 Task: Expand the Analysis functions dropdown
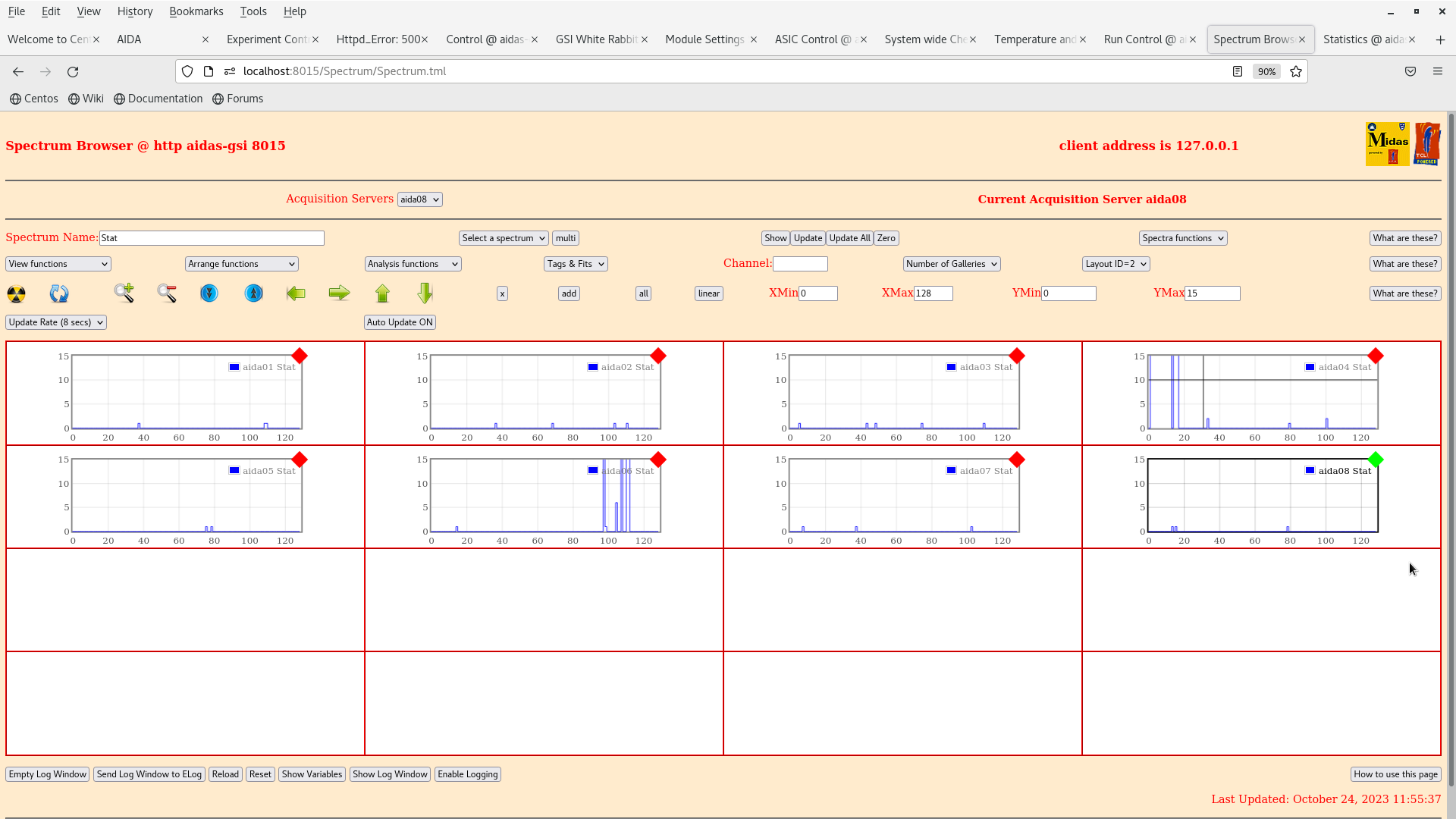coord(413,263)
